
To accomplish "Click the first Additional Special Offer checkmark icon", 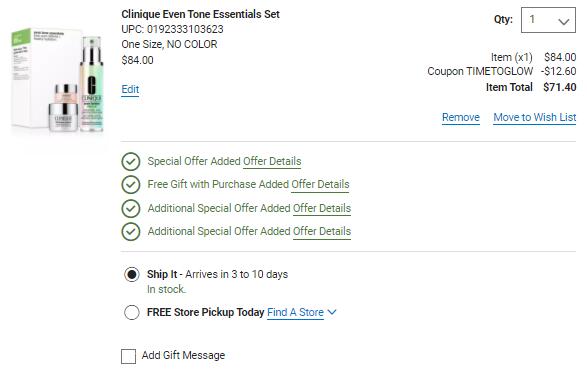I will 131,208.
